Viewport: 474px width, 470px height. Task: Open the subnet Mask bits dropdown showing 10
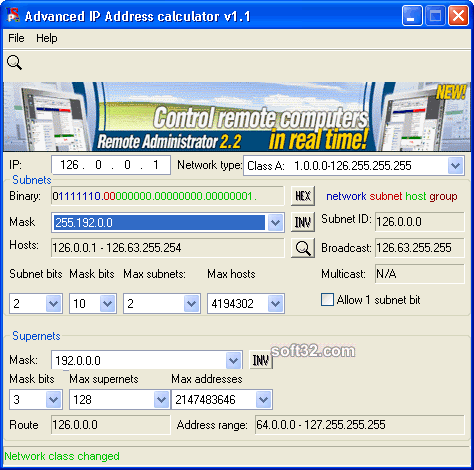(x=107, y=304)
